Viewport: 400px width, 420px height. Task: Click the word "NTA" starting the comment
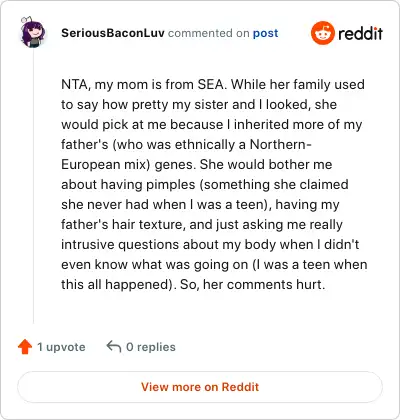tap(74, 84)
